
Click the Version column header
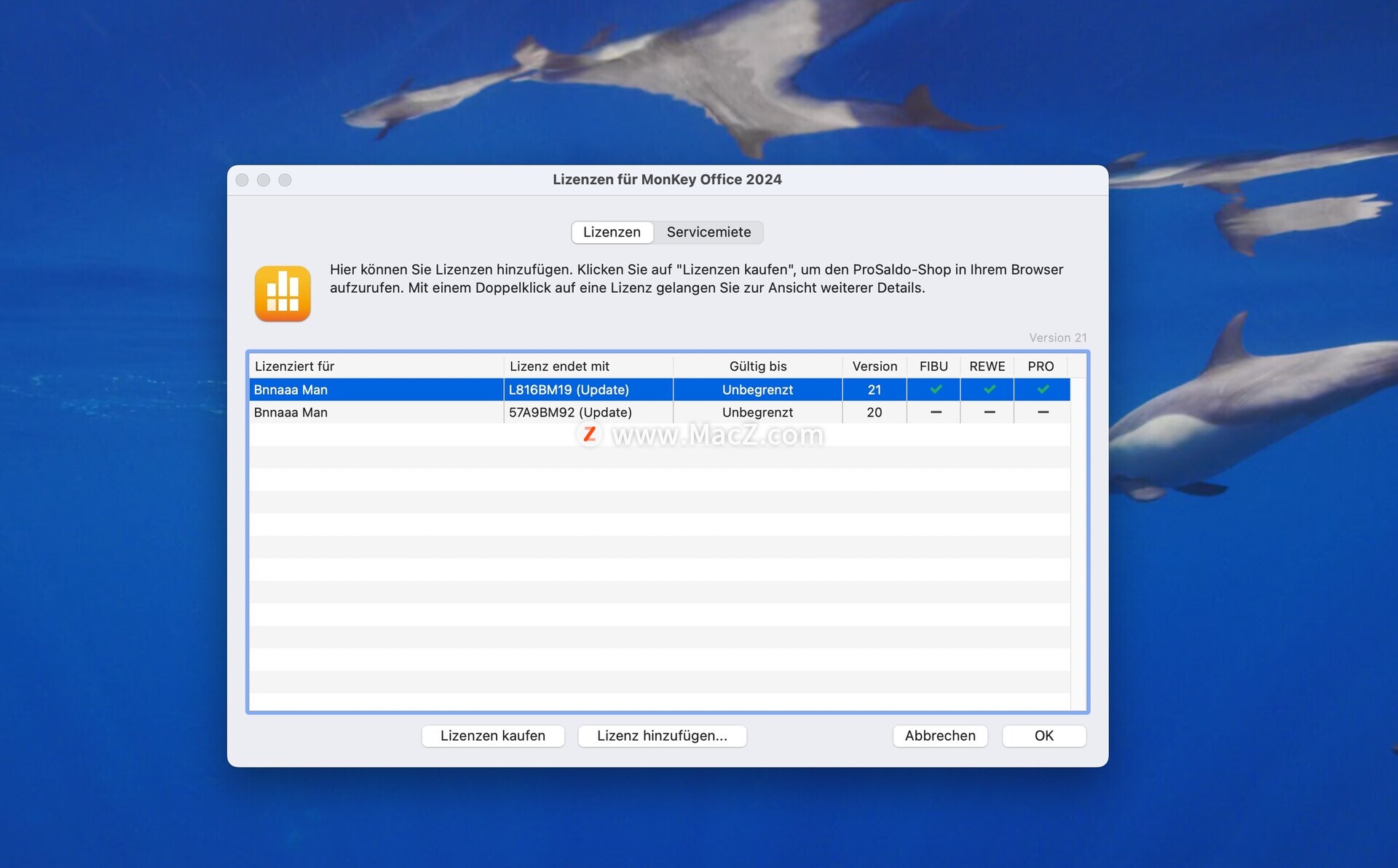(x=874, y=366)
